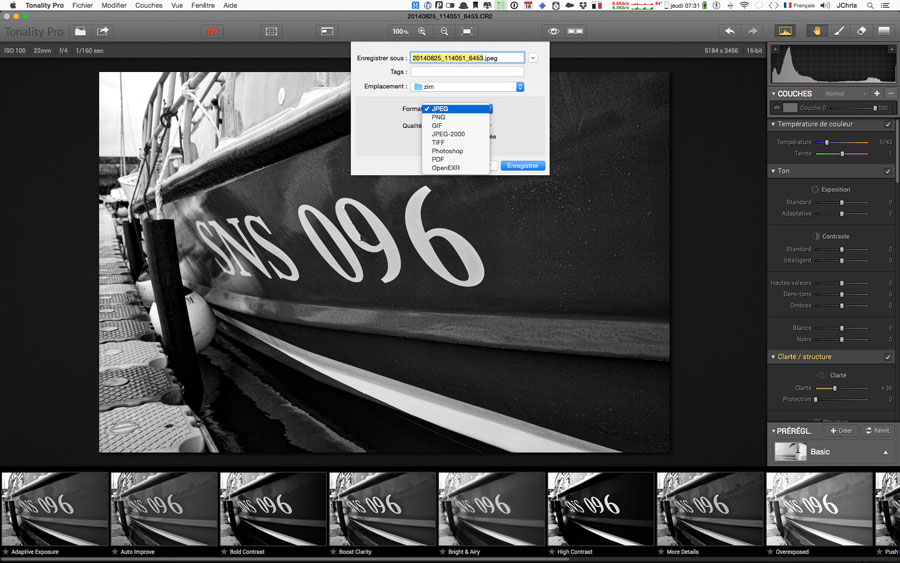Open the Fichier menu

(83, 5)
